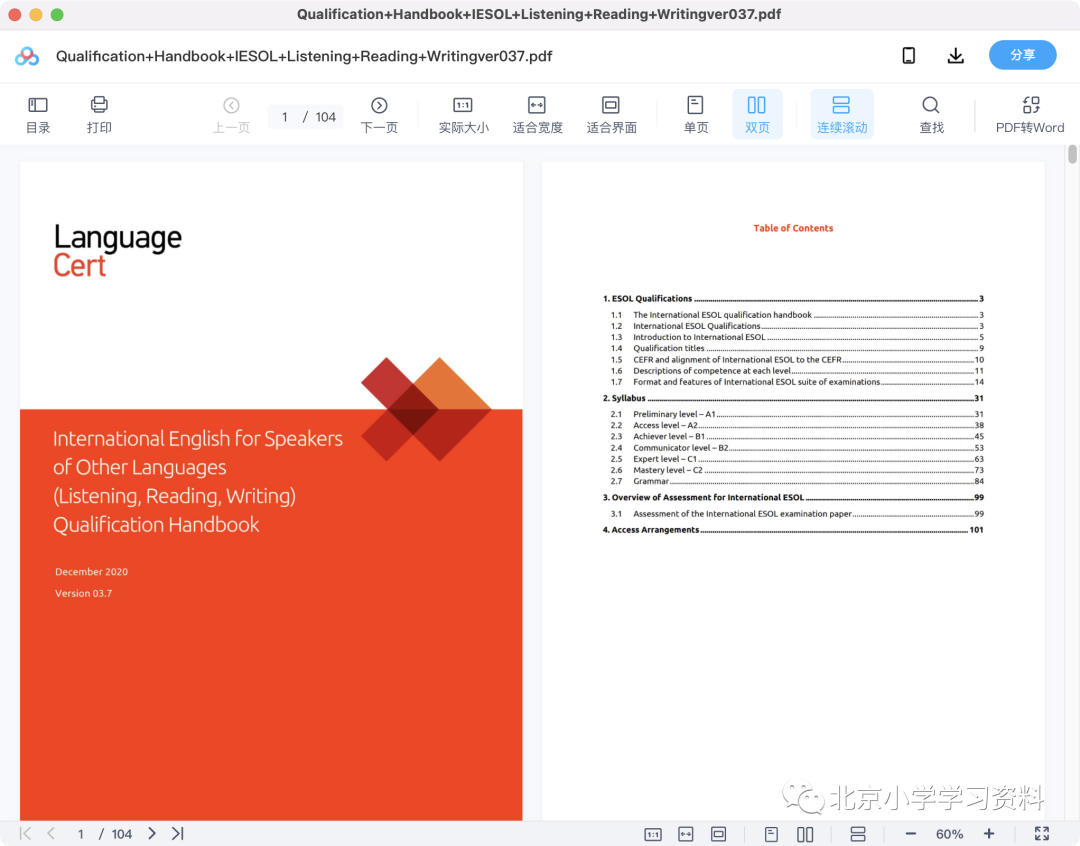This screenshot has width=1080, height=846.
Task: Zoom in with the plus button
Action: pos(989,834)
